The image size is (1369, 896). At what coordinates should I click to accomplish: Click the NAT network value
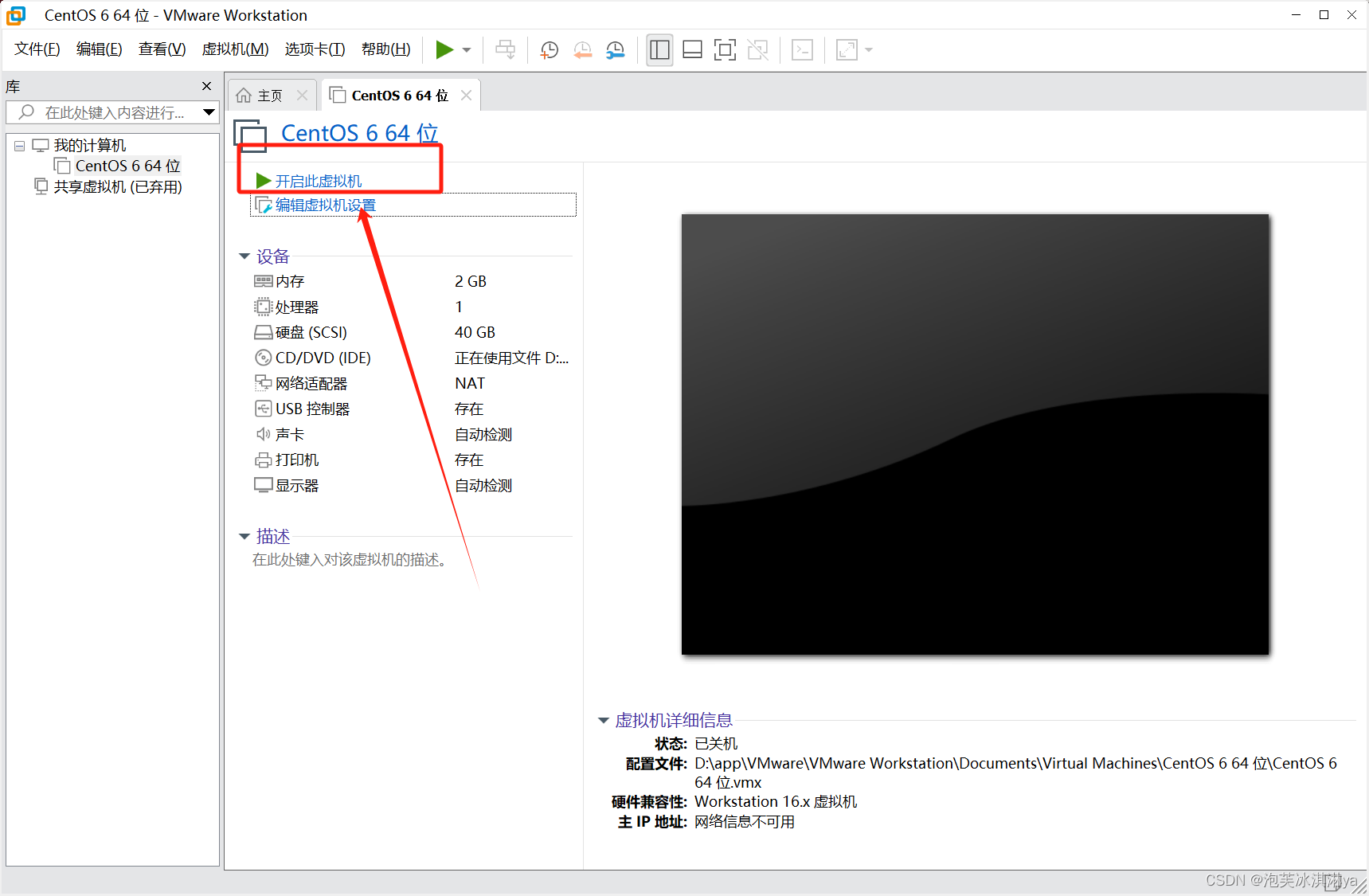[470, 383]
